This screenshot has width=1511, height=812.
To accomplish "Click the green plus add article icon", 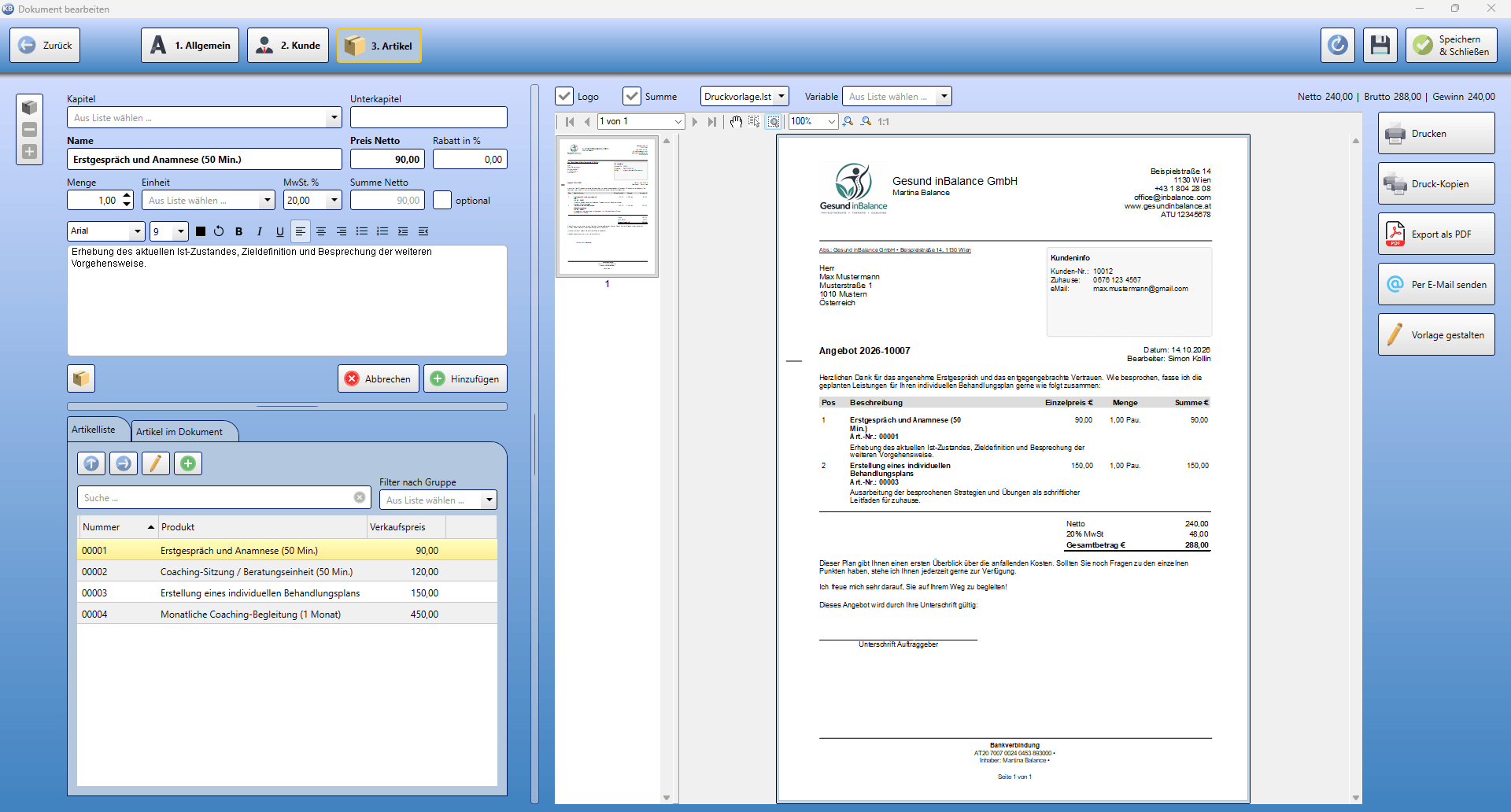I will (187, 463).
